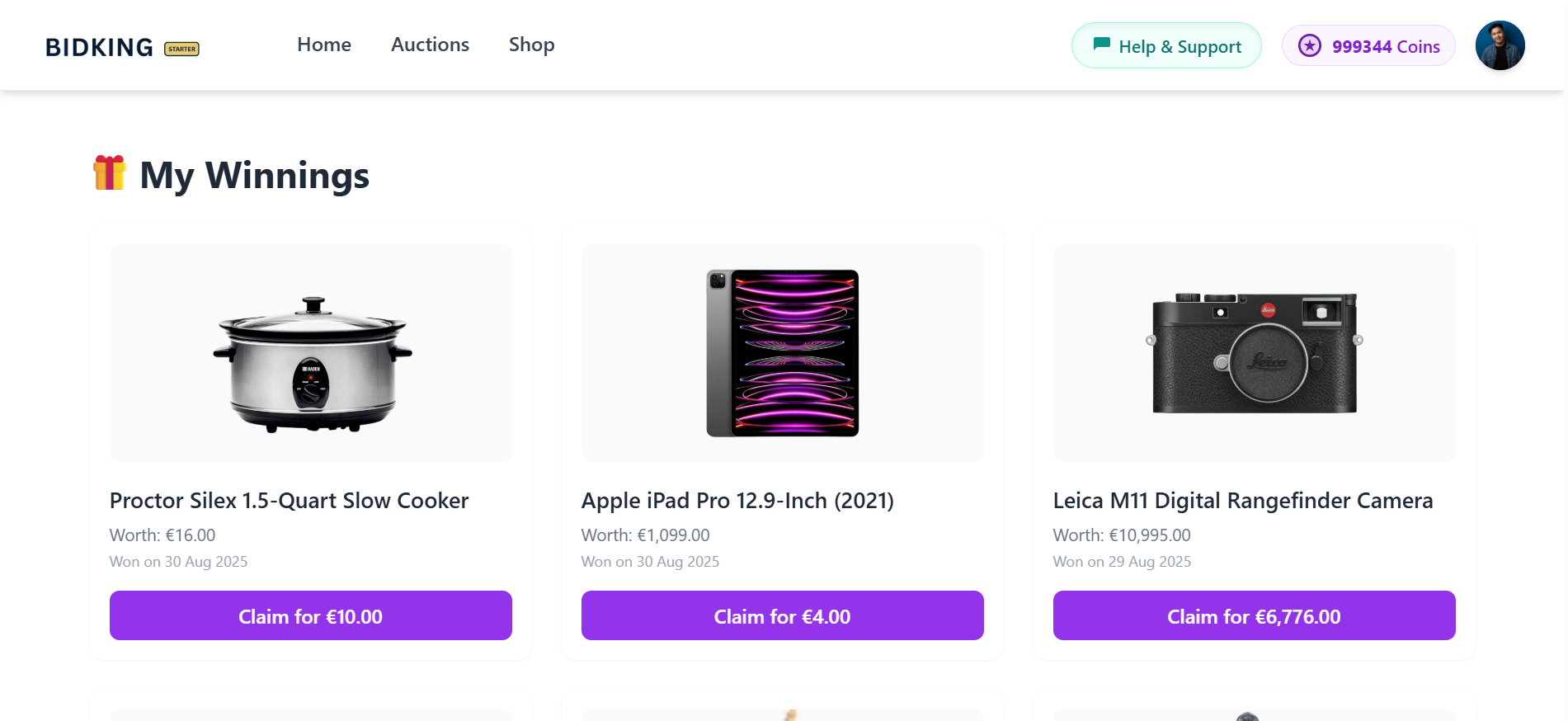Open the user profile avatar

(1500, 45)
